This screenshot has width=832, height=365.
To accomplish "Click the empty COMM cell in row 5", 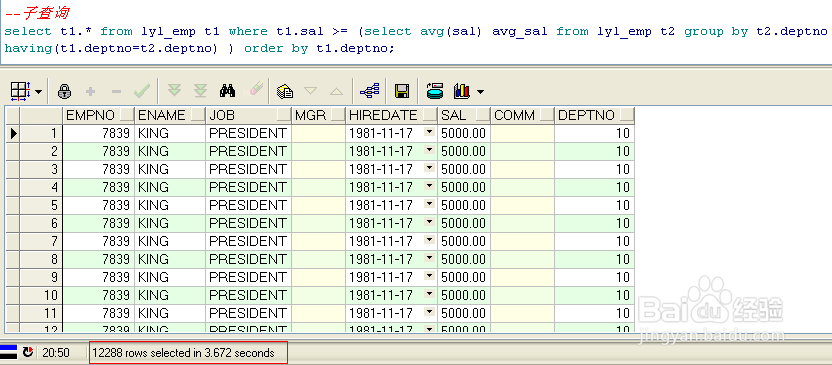I will coord(523,205).
